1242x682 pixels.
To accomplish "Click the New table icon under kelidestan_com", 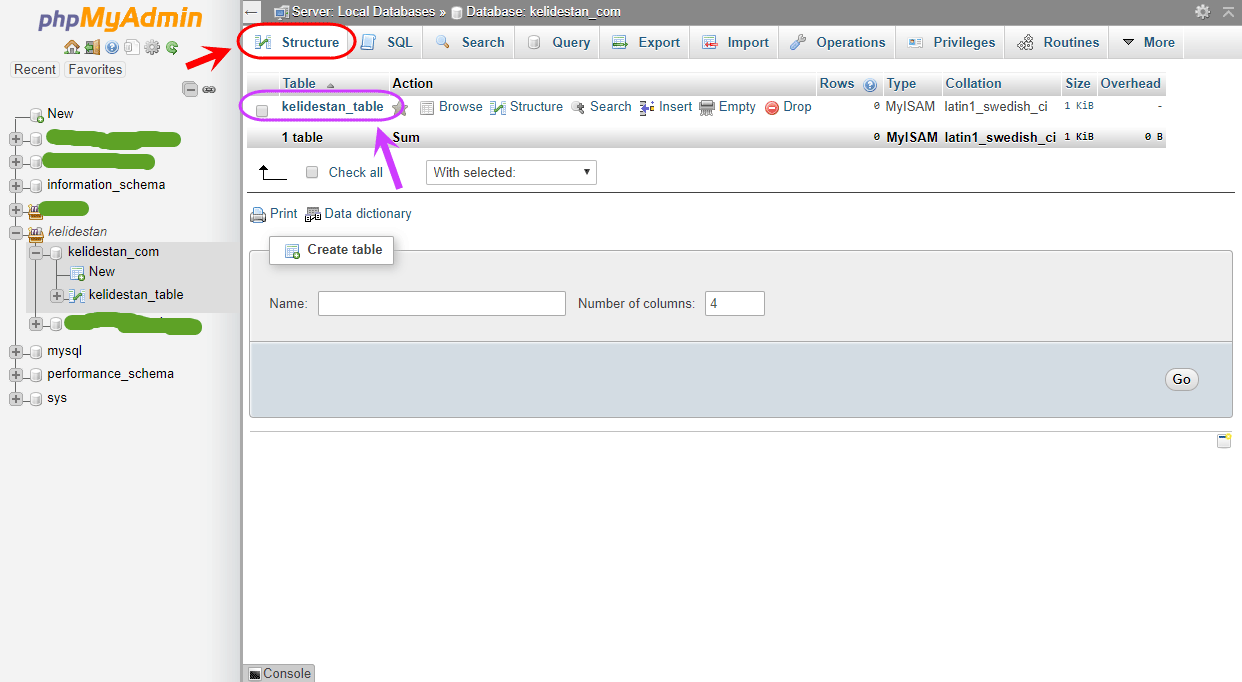I will [x=77, y=273].
